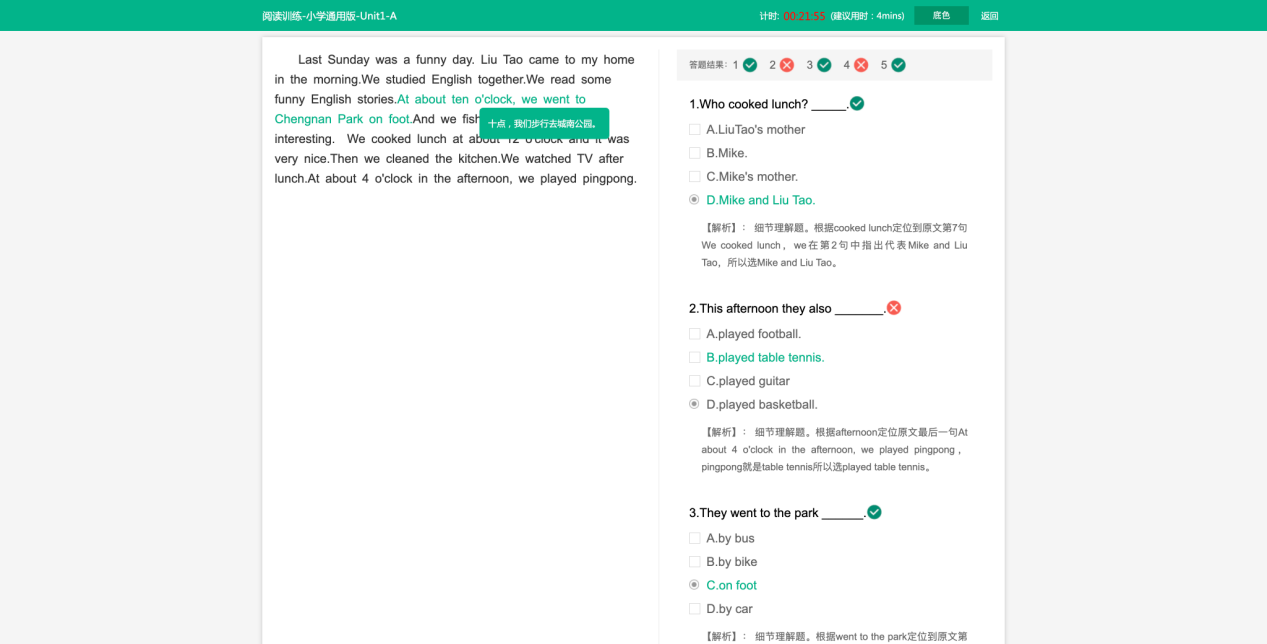This screenshot has width=1267, height=644.
Task: Click the highlighted sentence "At about ten o'clock, we went to"
Action: [491, 99]
